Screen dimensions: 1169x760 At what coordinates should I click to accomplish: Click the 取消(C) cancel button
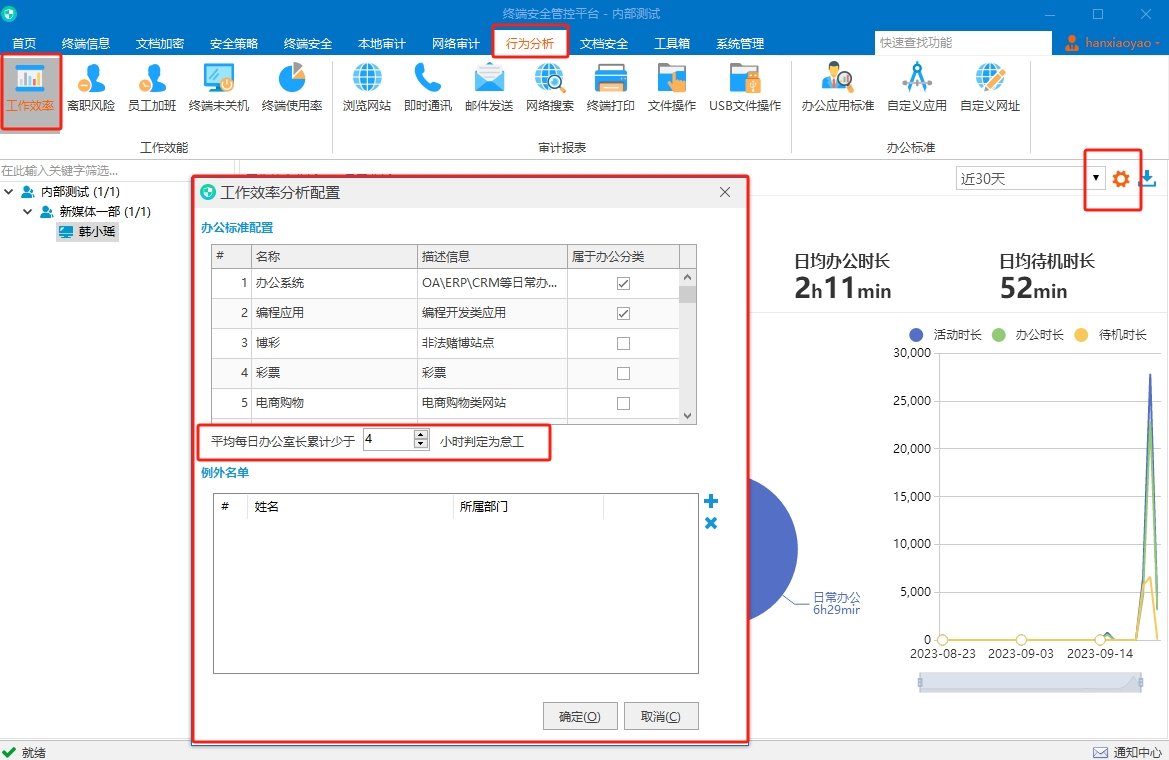click(x=661, y=717)
